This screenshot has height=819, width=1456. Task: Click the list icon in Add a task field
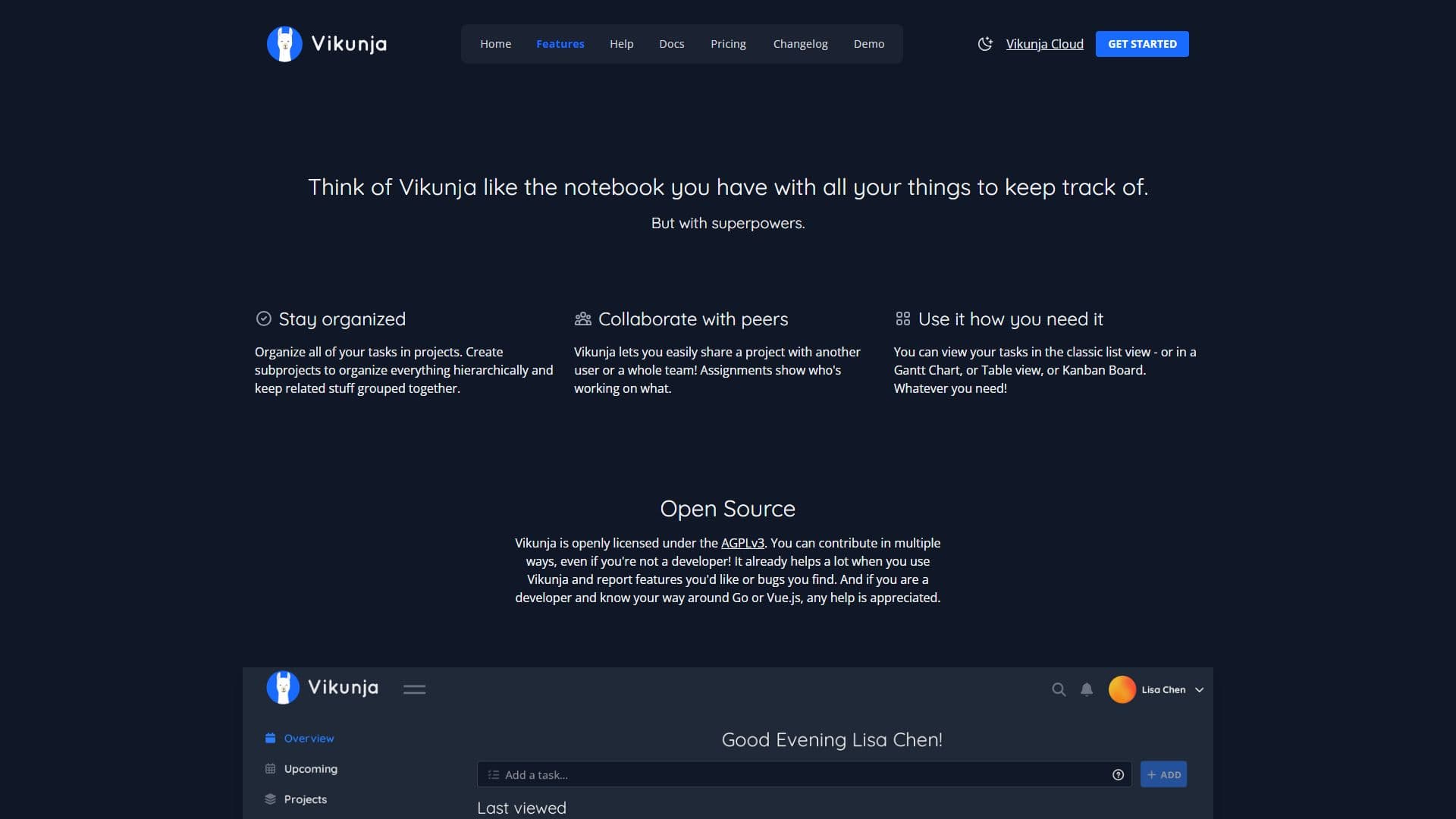[494, 774]
